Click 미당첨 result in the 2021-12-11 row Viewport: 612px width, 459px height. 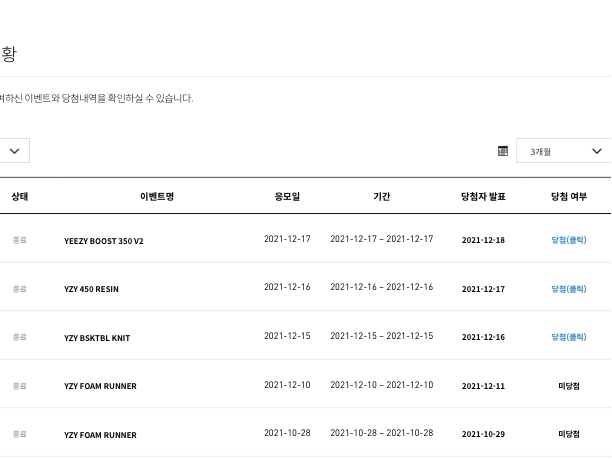(569, 386)
